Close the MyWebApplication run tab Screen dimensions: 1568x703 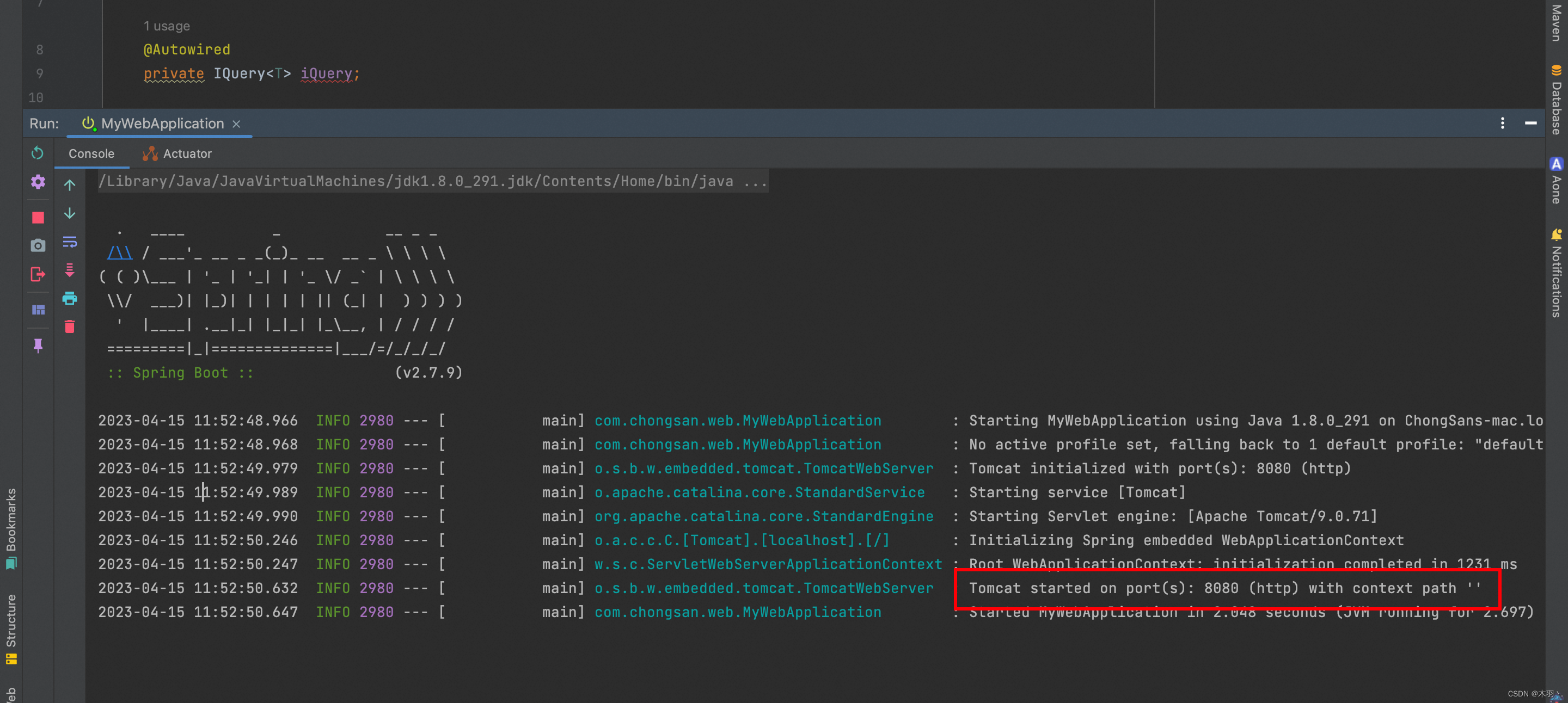point(236,124)
